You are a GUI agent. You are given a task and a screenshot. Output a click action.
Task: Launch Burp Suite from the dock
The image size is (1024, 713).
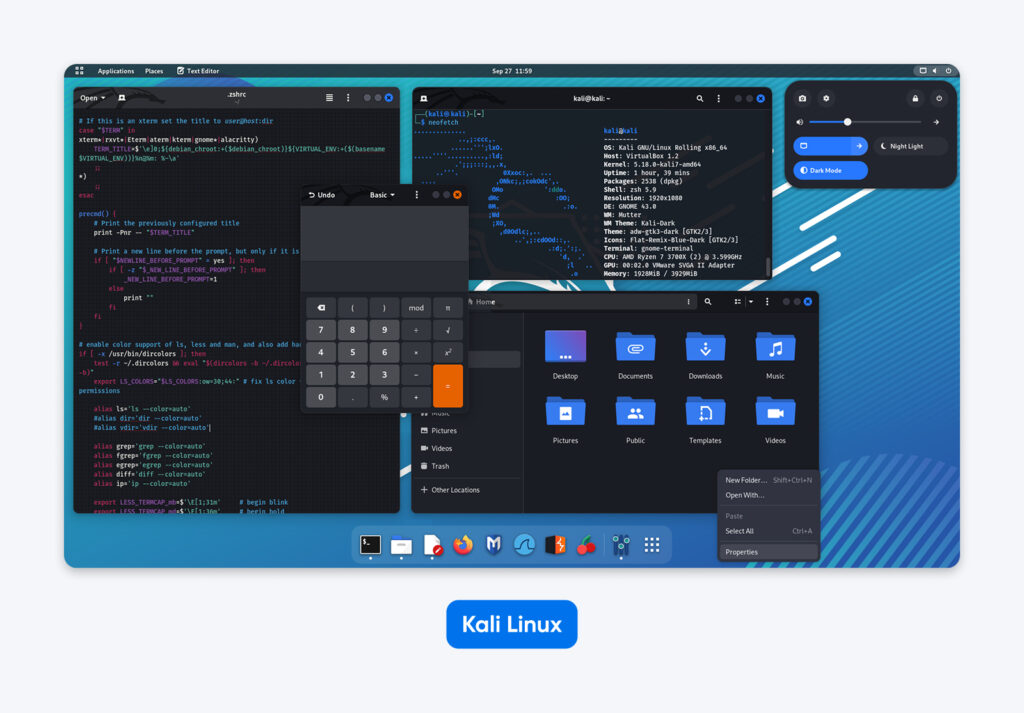click(x=555, y=545)
